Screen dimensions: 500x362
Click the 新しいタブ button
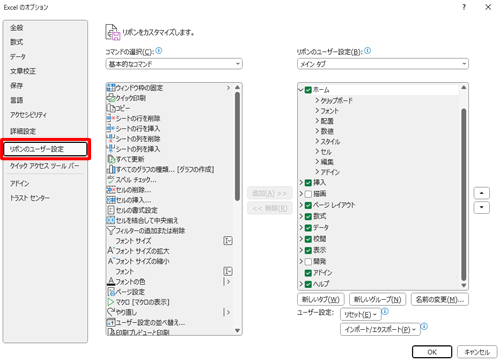point(321,299)
